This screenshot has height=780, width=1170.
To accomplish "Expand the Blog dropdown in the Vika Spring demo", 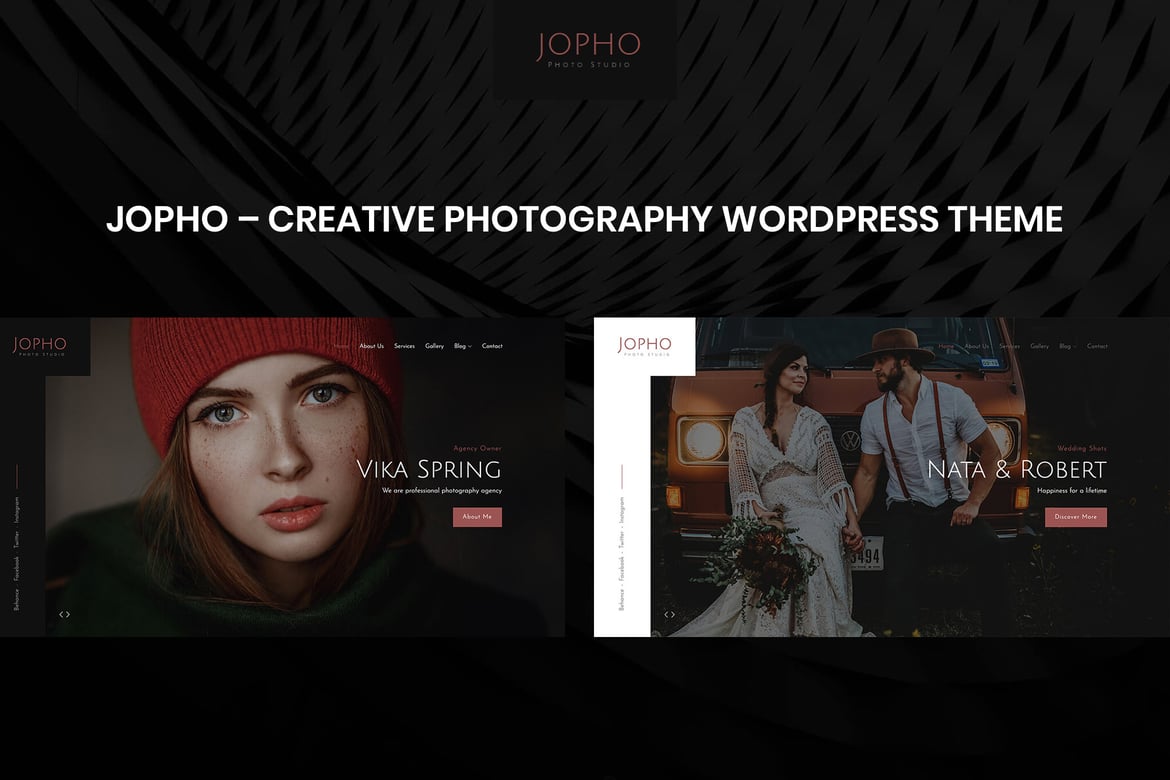I will 463,346.
